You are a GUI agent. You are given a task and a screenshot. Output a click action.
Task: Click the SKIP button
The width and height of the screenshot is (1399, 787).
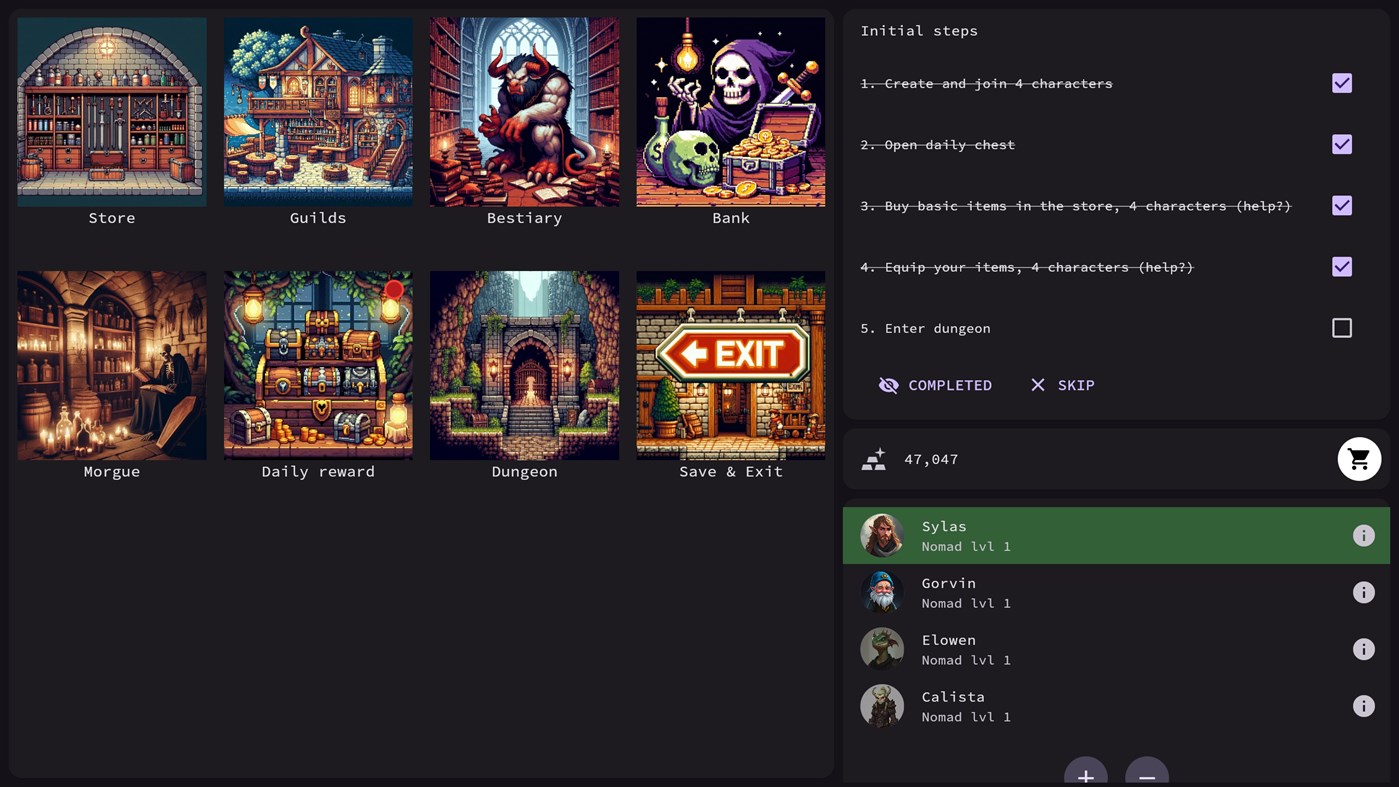(1062, 385)
